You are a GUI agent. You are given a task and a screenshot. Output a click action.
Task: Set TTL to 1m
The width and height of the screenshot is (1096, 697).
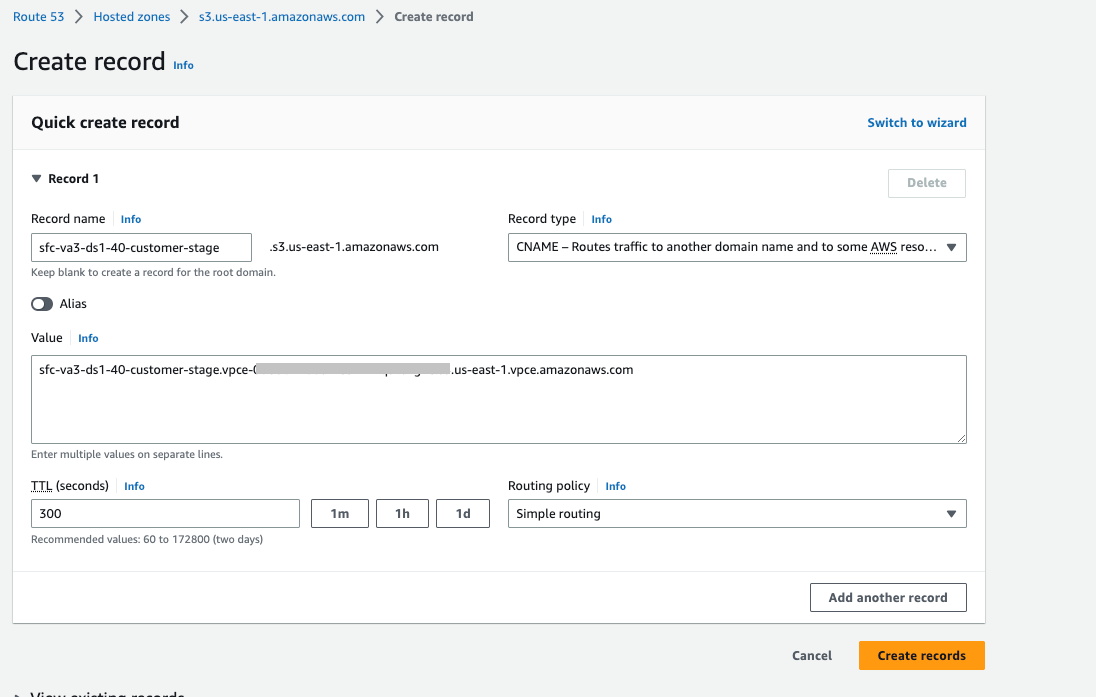point(340,514)
